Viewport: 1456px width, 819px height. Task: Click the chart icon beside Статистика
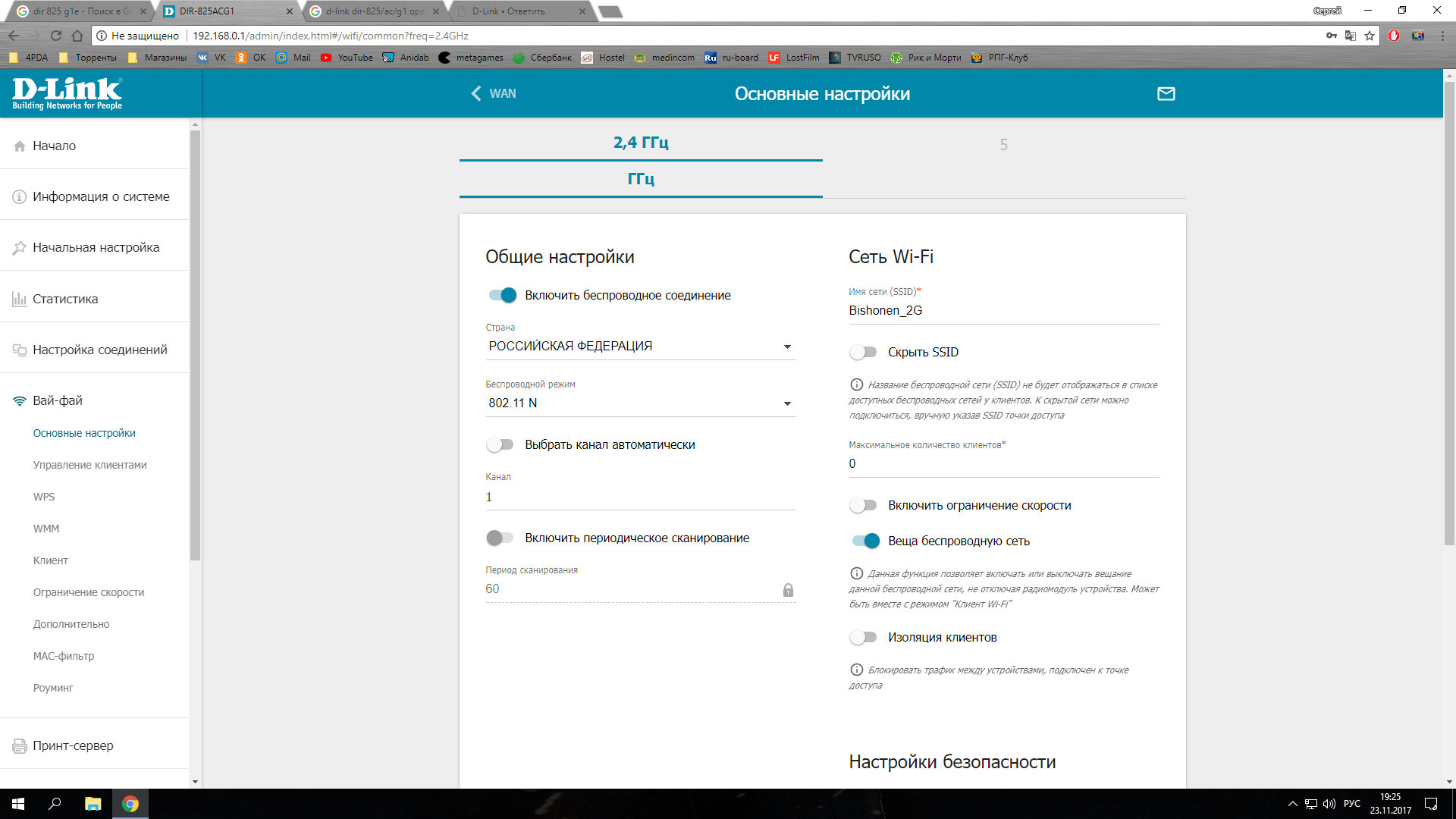[20, 299]
